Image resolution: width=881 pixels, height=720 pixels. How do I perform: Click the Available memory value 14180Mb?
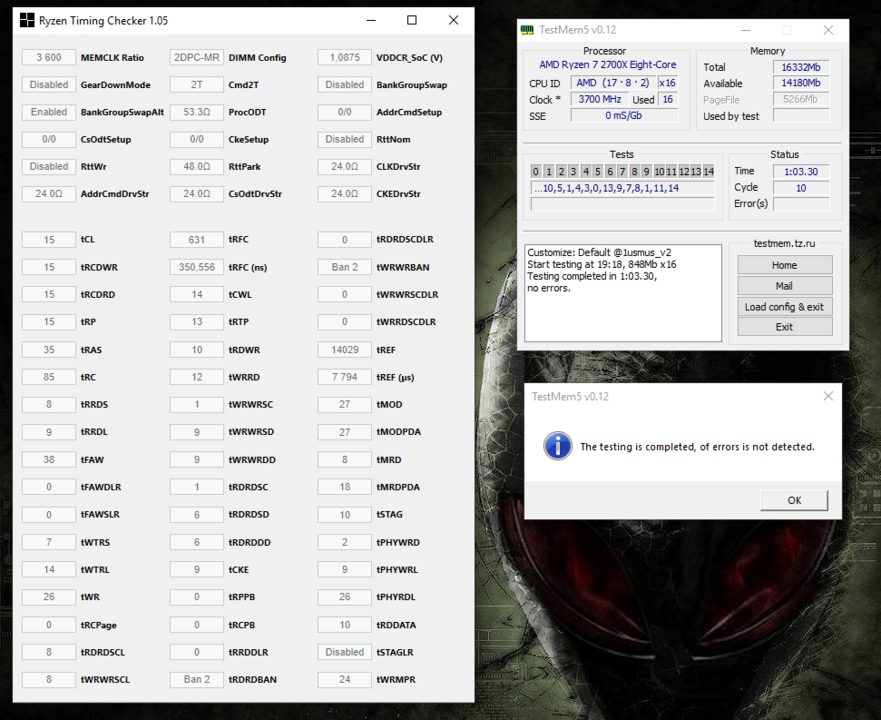point(801,83)
